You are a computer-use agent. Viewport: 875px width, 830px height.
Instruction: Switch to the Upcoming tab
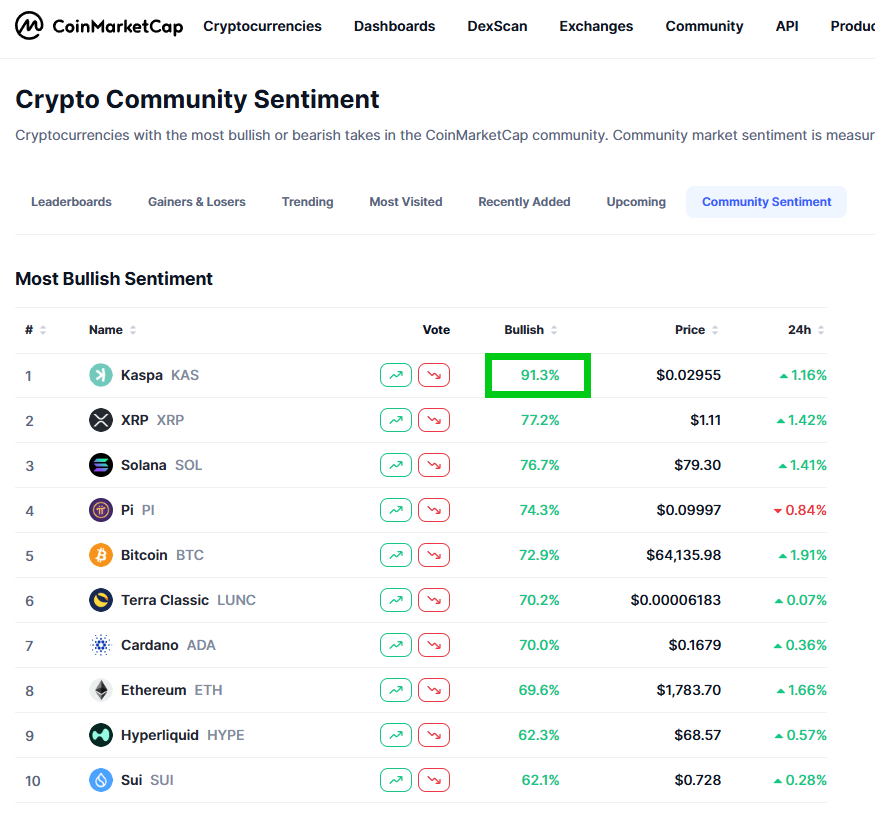tap(636, 202)
